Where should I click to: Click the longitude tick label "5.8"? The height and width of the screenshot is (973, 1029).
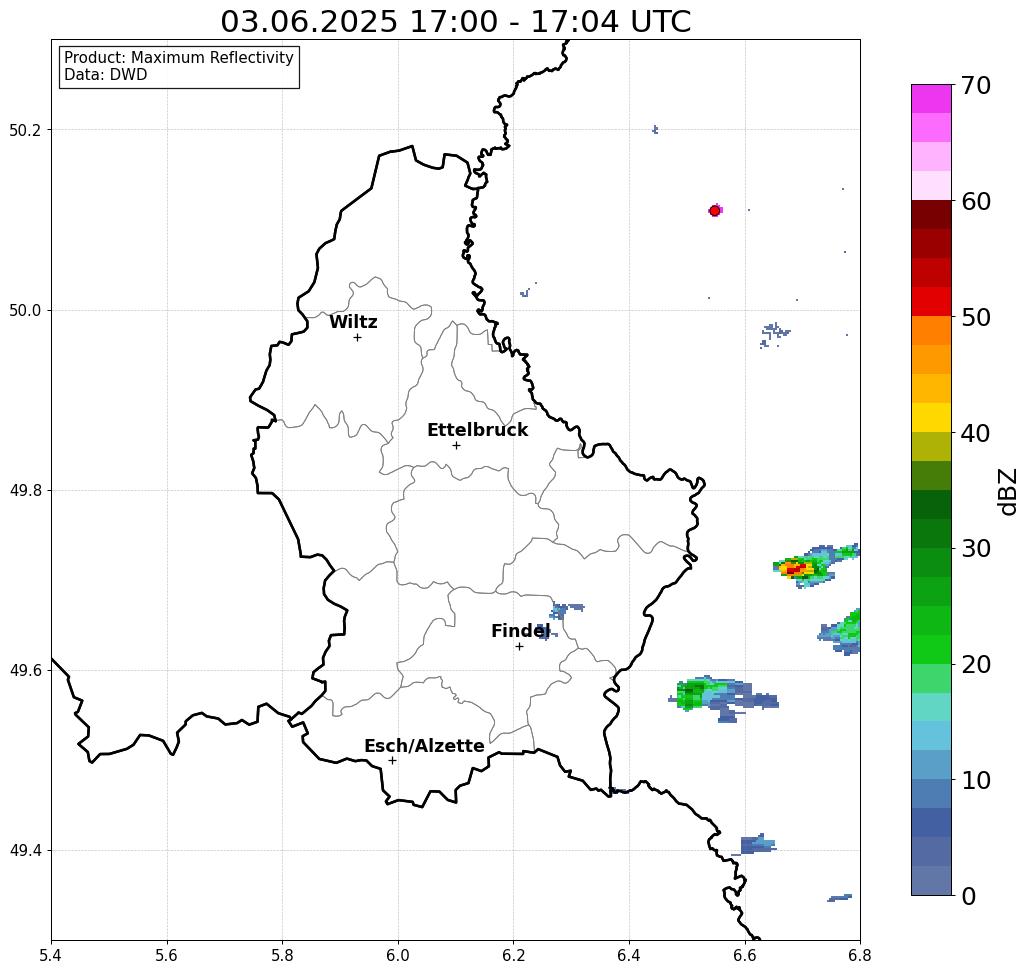tap(282, 955)
